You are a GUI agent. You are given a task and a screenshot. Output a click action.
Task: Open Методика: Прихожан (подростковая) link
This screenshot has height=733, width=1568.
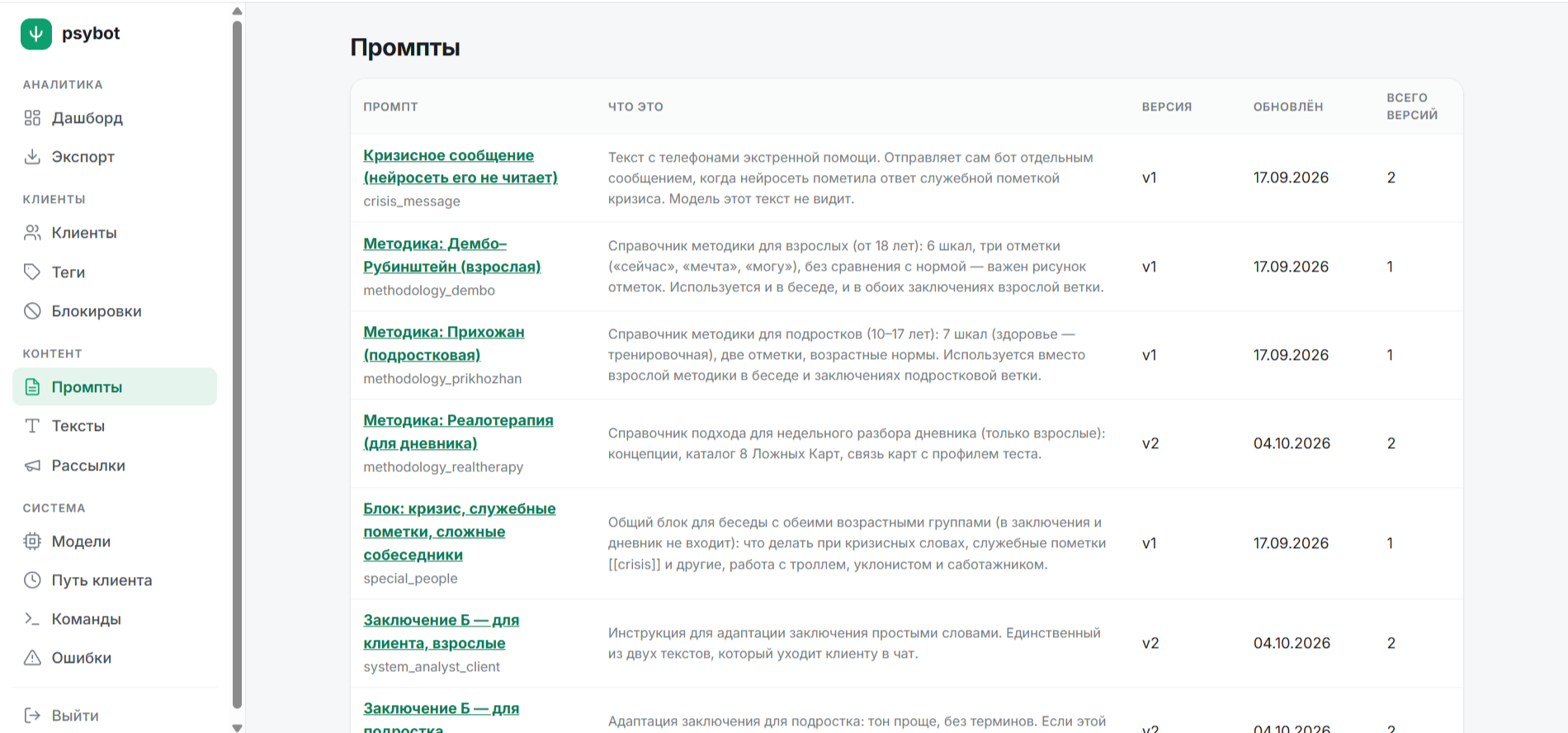tap(444, 343)
